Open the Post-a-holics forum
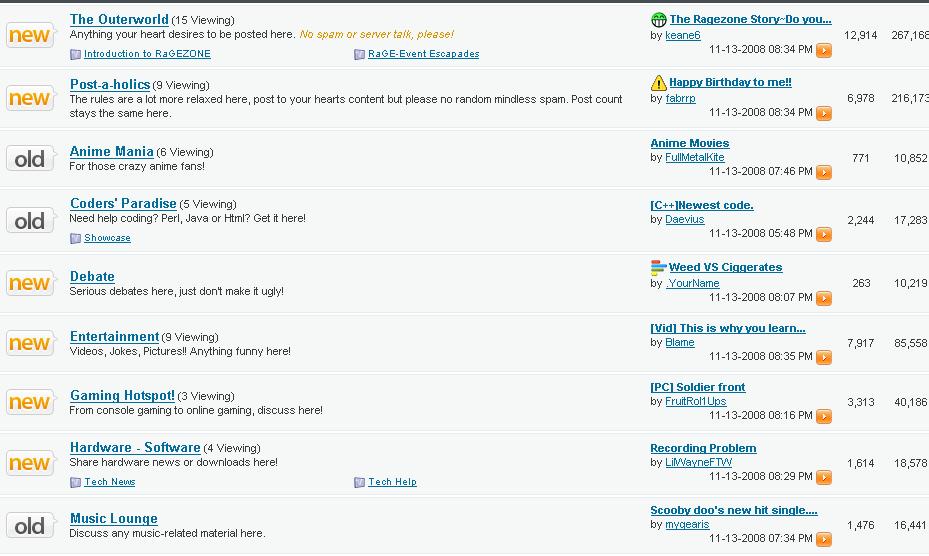This screenshot has width=929, height=556. click(x=110, y=85)
